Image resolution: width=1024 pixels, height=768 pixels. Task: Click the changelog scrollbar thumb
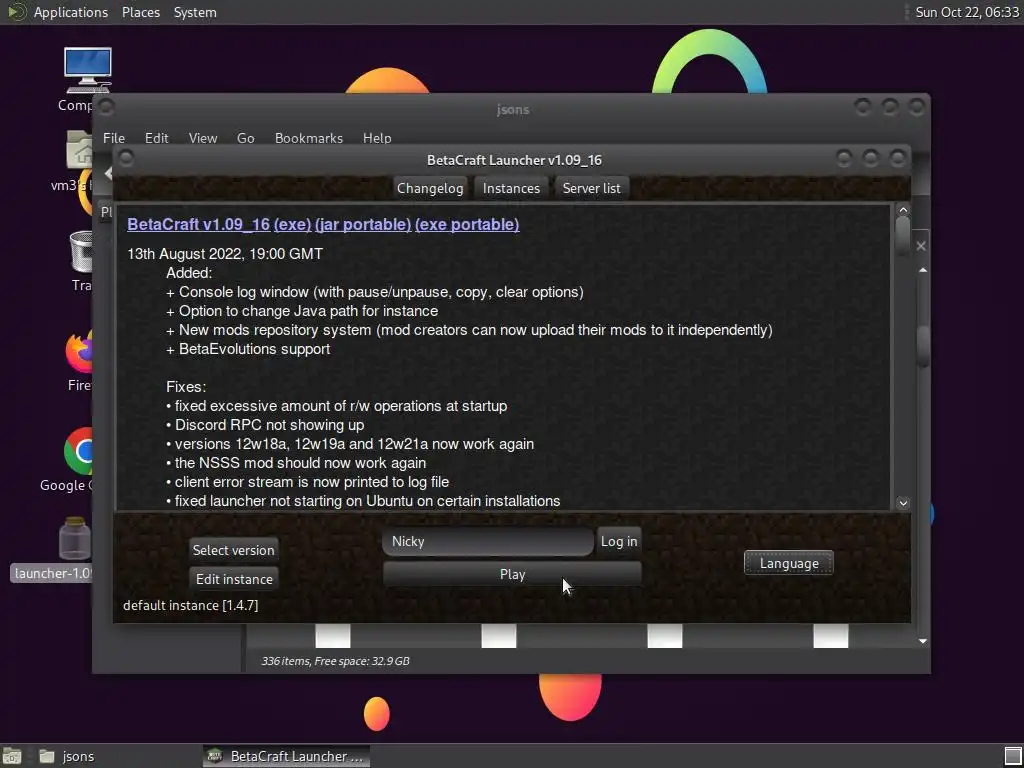(x=903, y=235)
